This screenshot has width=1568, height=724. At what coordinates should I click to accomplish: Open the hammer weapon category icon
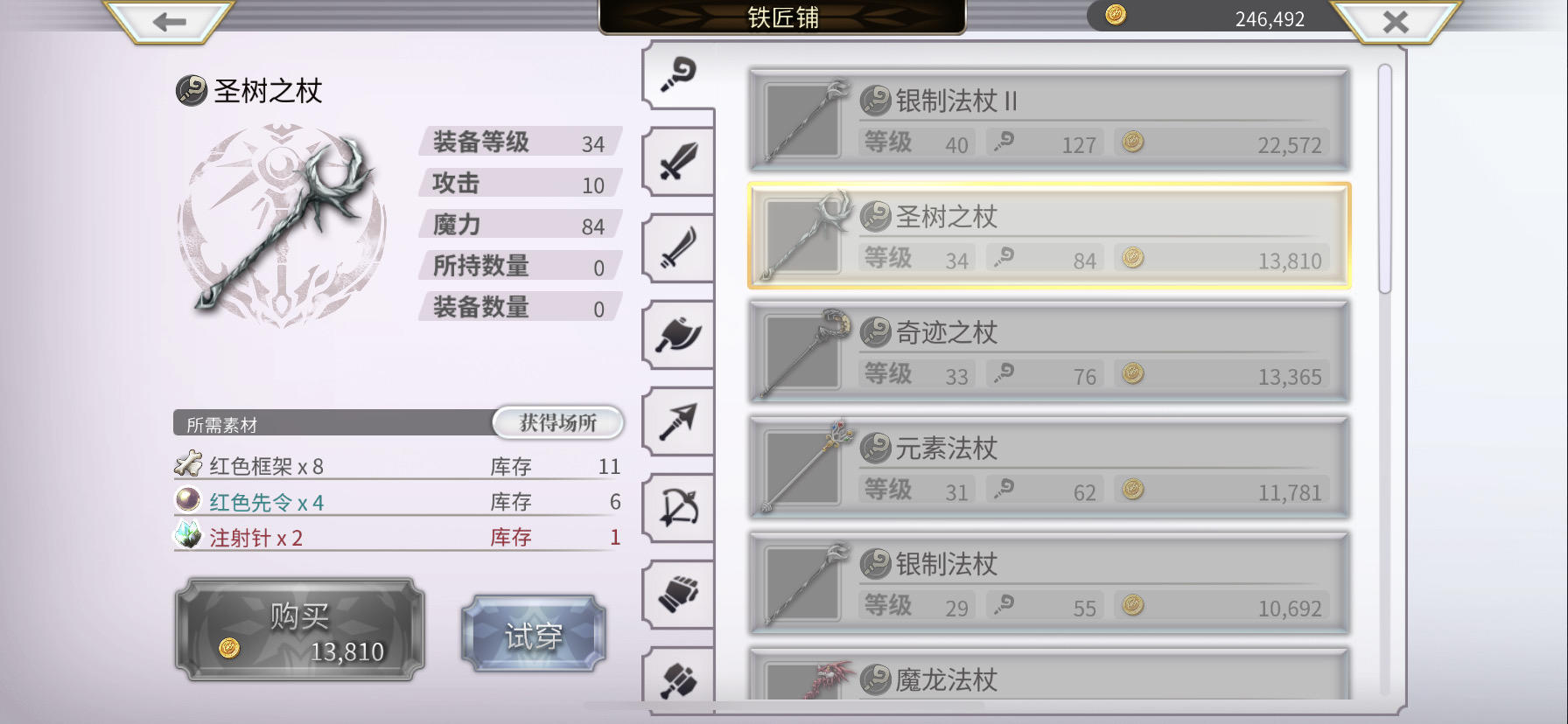pos(678,678)
